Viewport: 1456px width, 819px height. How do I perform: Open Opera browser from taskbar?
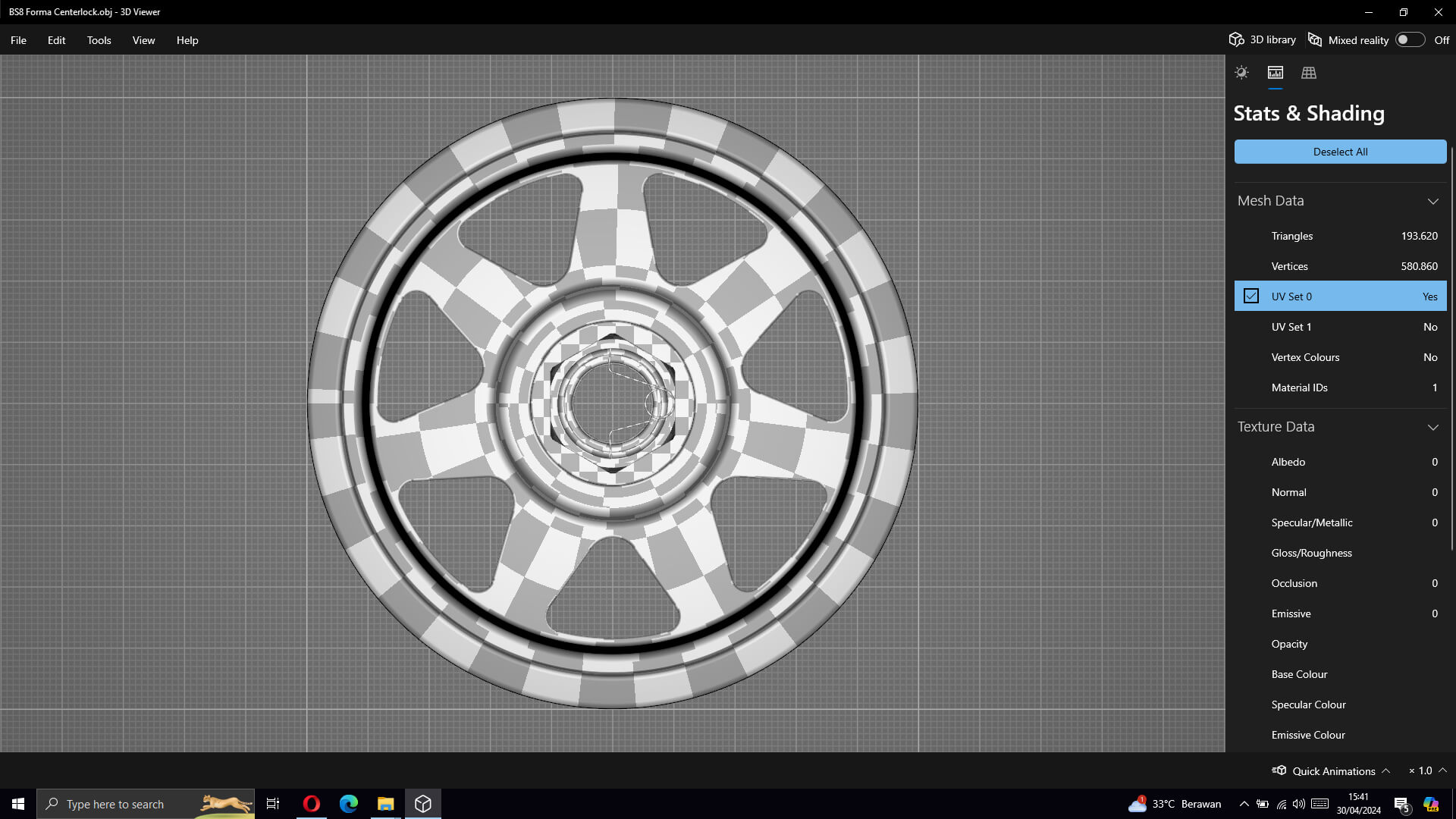tap(311, 804)
